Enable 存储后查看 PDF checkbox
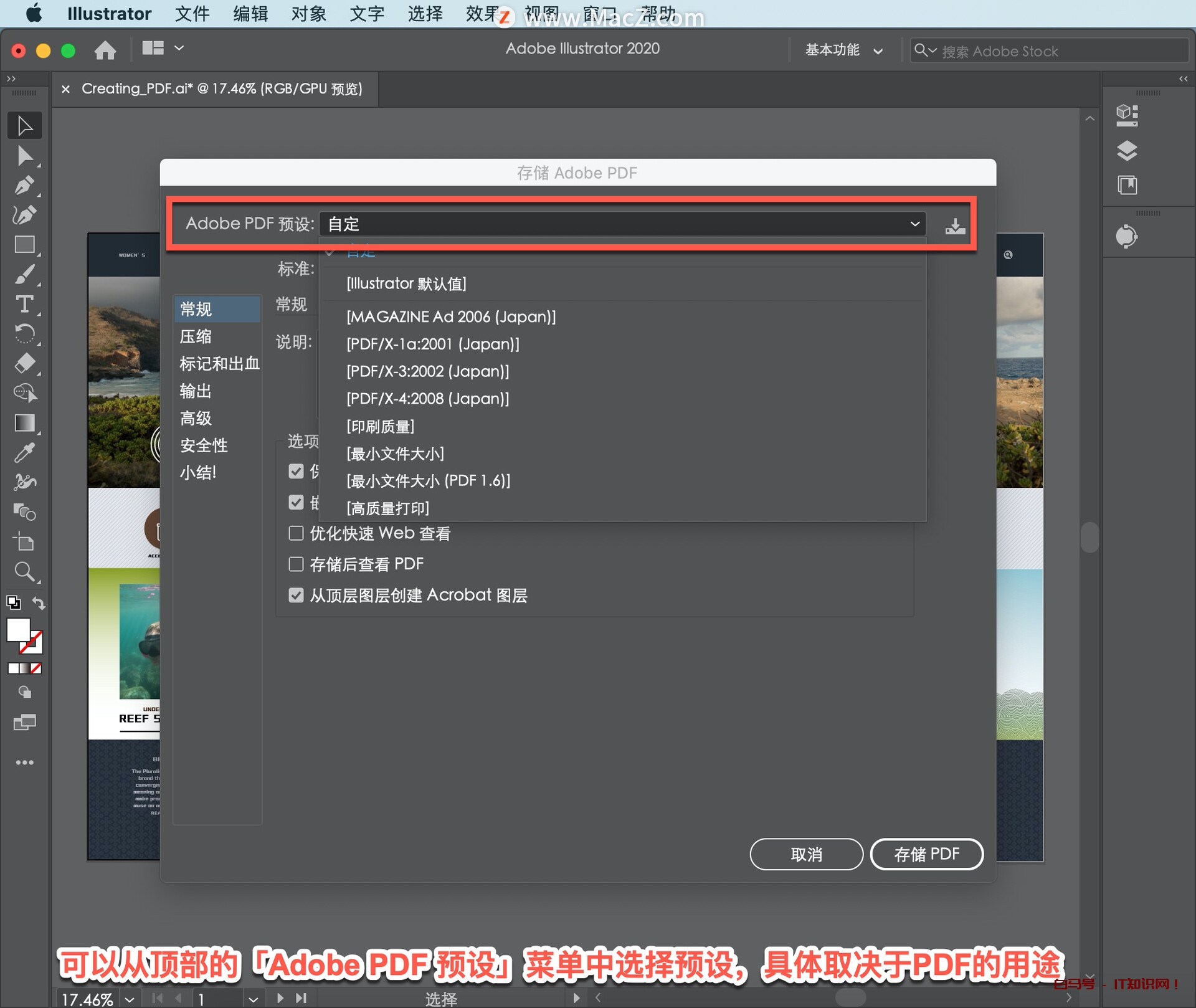The height and width of the screenshot is (1008, 1196). [x=296, y=564]
